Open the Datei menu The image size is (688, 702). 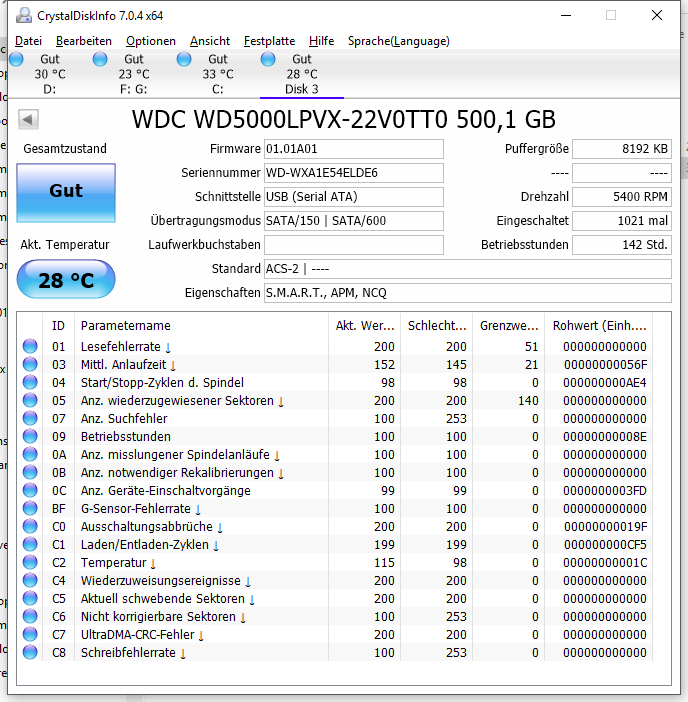pos(28,41)
